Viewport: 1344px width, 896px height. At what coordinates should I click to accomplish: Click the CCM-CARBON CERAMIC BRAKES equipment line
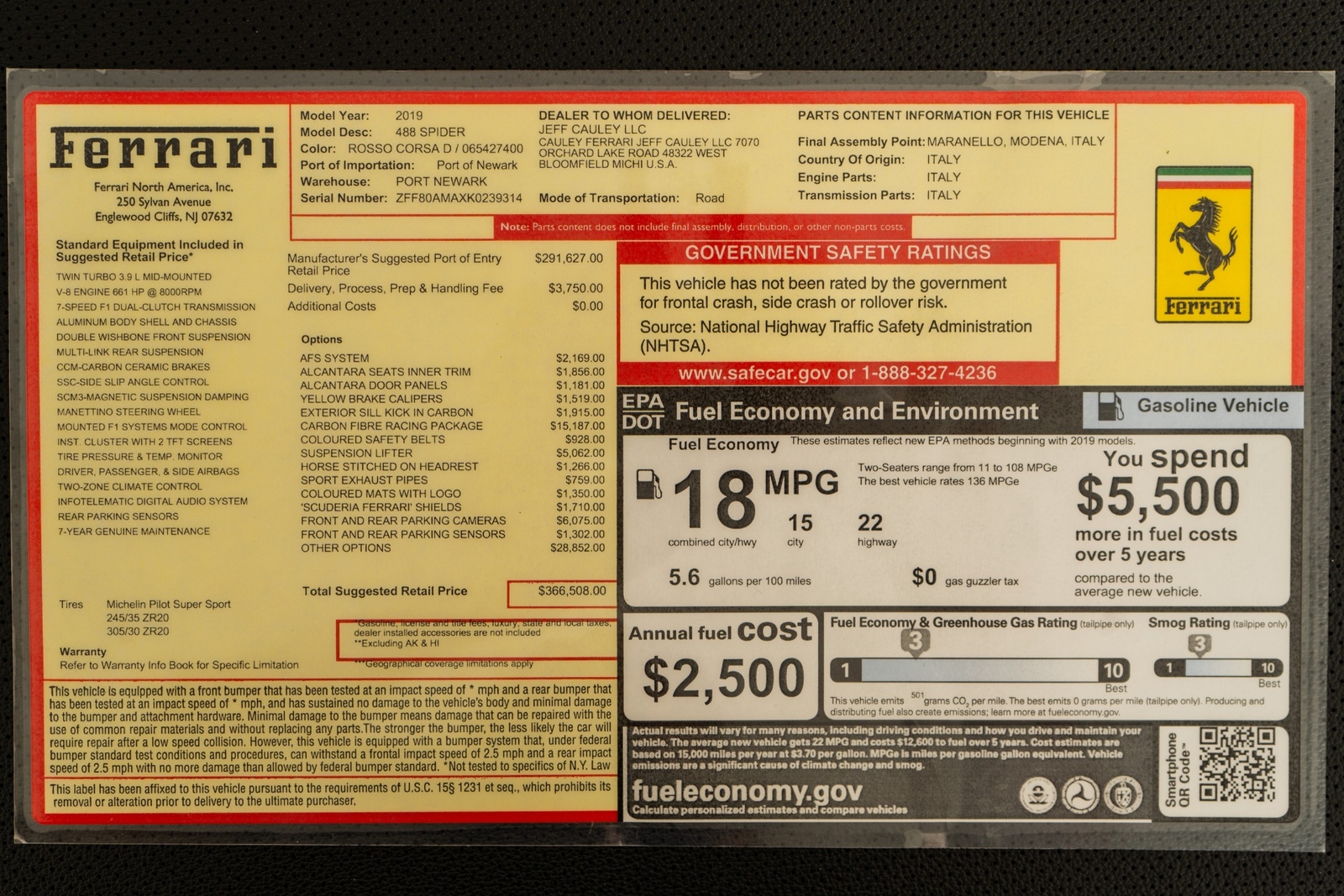click(x=133, y=367)
